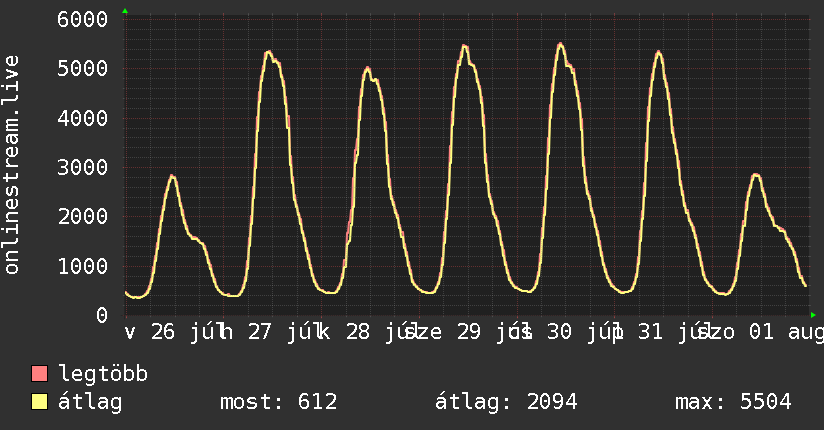The height and width of the screenshot is (430, 824).
Task: Click the 'cs 30 júl' date label
Action: point(565,332)
